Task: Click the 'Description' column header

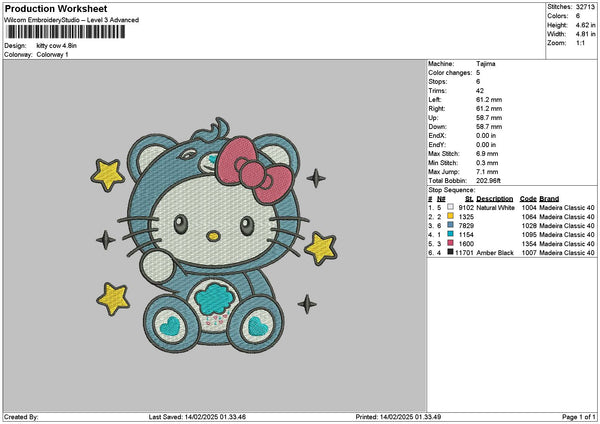Action: coord(494,199)
